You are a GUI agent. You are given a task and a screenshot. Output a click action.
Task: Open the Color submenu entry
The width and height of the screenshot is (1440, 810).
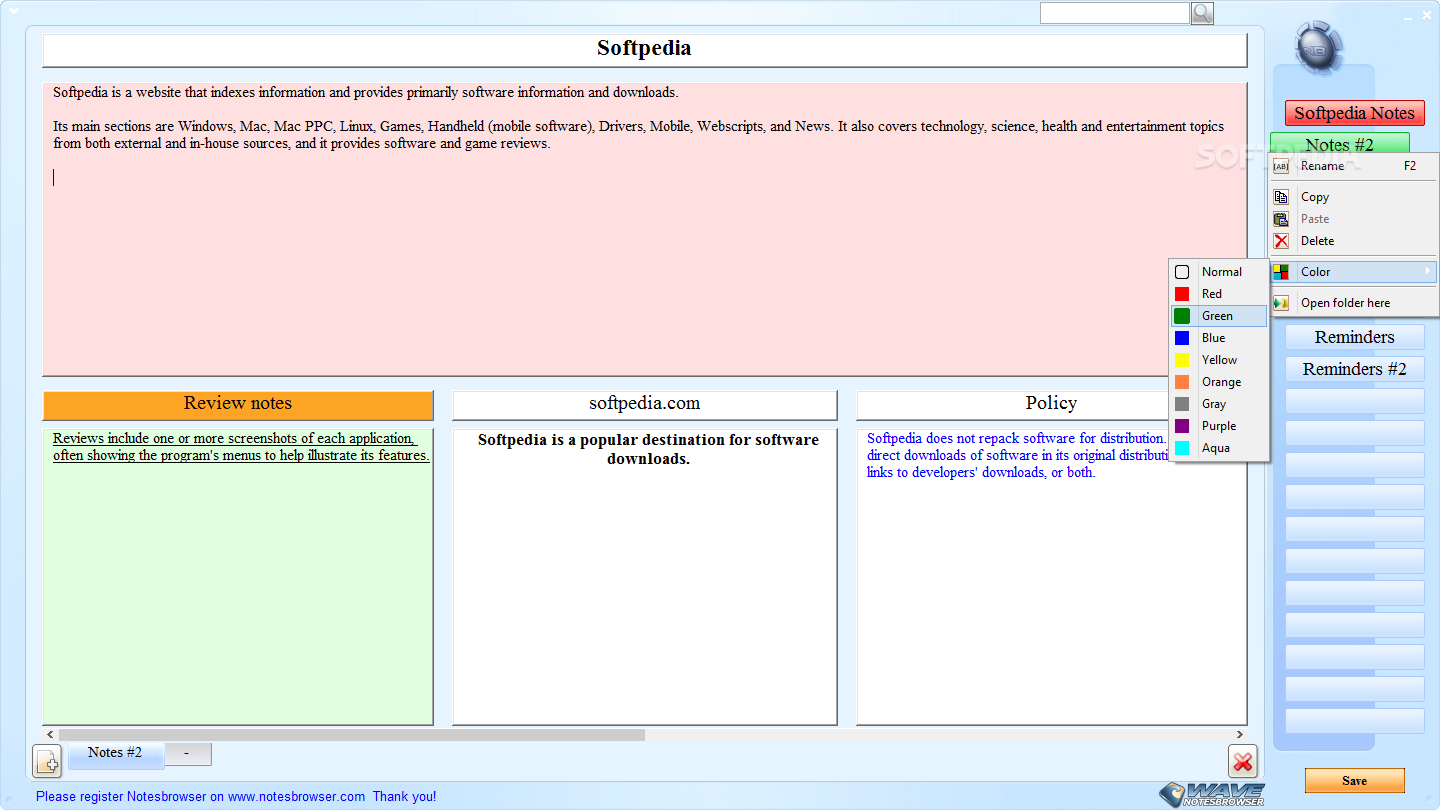[1354, 272]
